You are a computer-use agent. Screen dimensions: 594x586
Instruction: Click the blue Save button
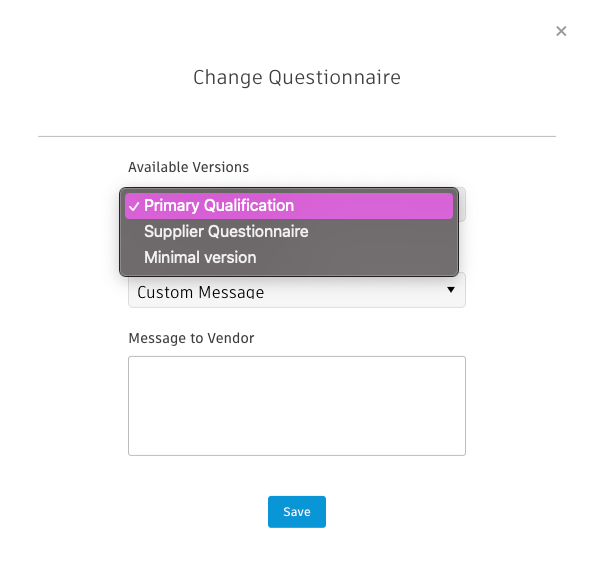297,512
